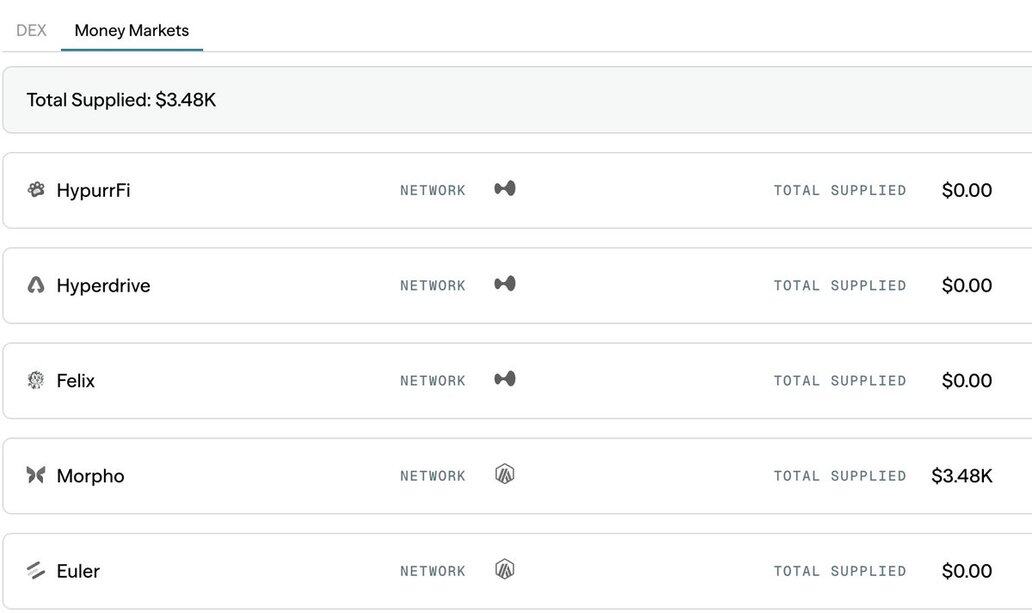Click the network icon in Hyperdrive row

pyautogui.click(x=505, y=284)
